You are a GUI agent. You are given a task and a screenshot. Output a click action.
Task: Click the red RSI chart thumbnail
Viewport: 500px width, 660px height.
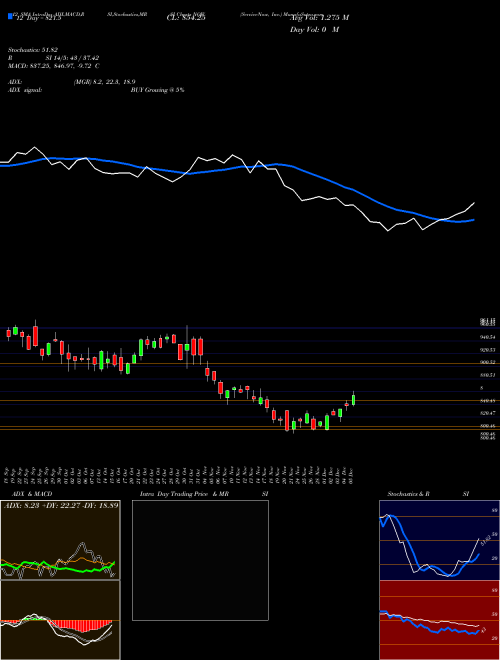tap(439, 620)
